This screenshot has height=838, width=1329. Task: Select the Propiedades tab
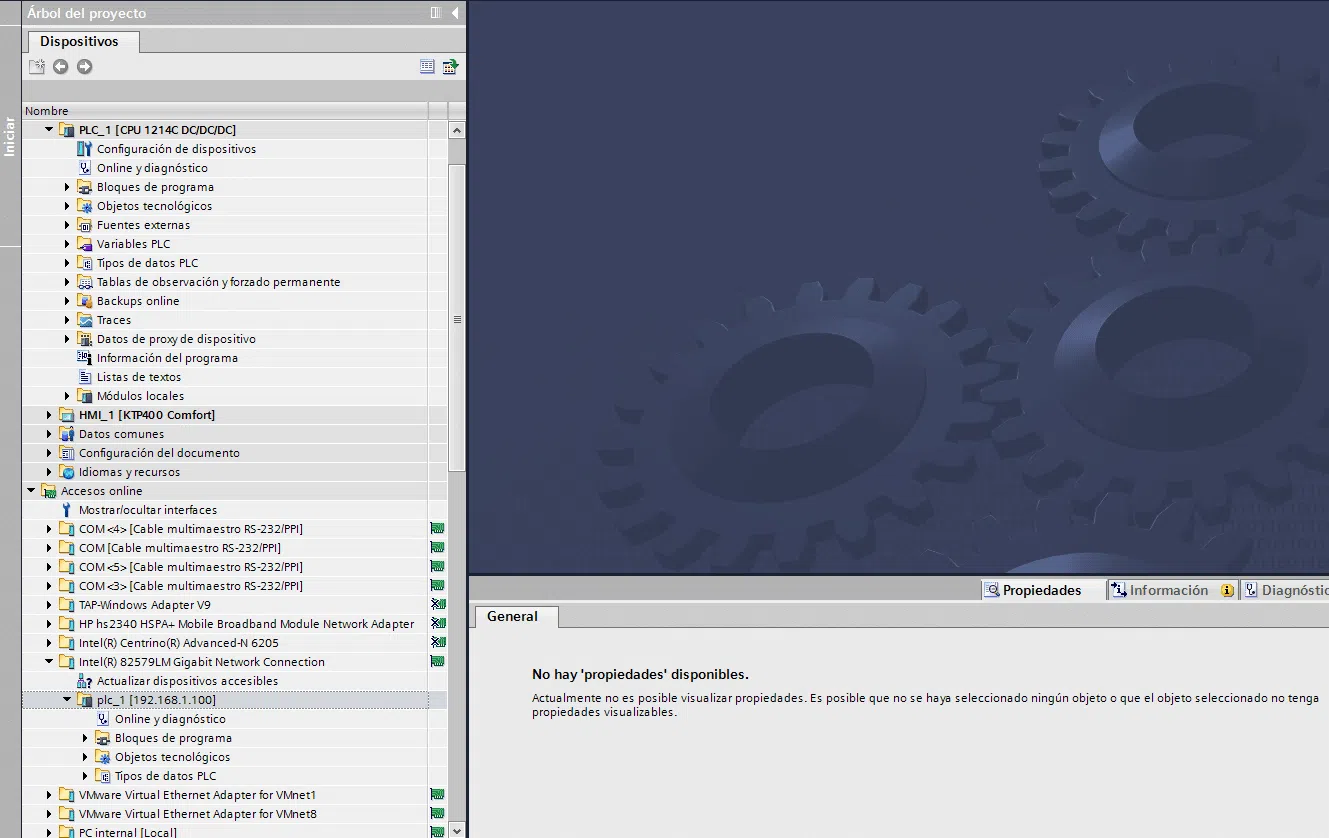coord(1041,590)
